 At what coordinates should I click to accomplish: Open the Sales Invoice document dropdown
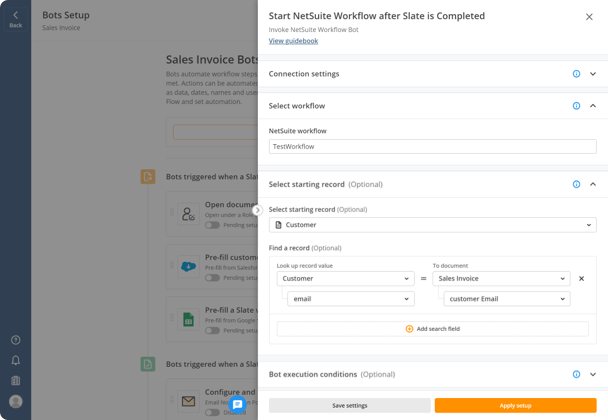click(x=501, y=278)
